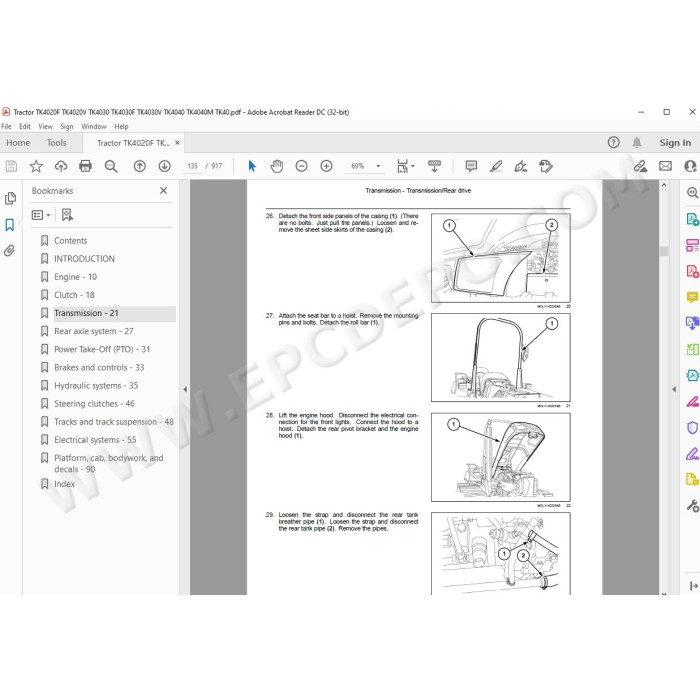Open the Help menu

[x=121, y=127]
